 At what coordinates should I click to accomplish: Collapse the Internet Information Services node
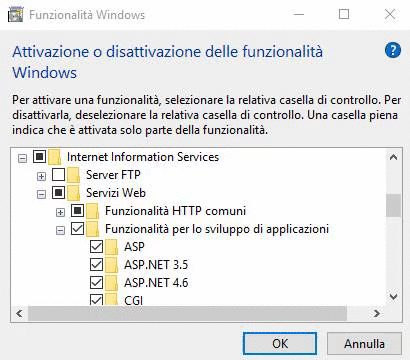tap(22, 158)
